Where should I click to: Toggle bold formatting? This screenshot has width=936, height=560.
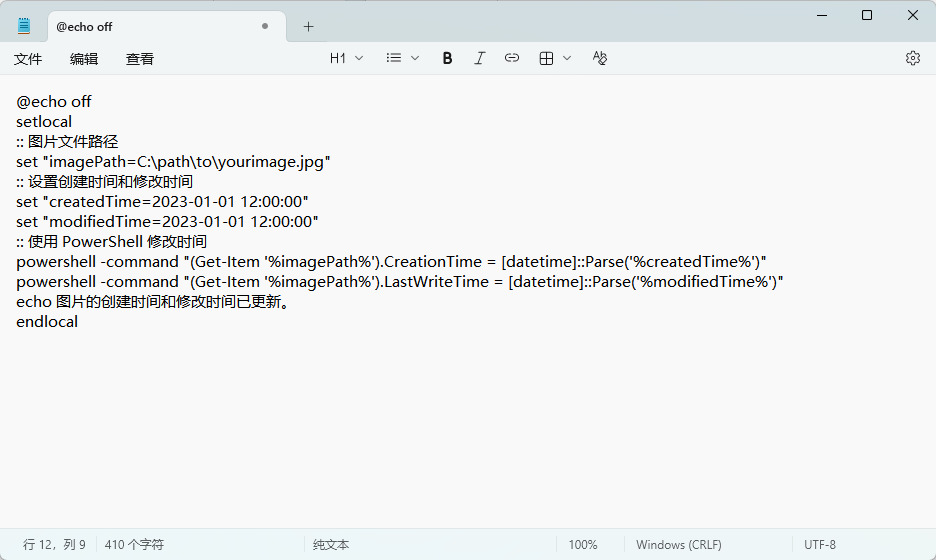[447, 58]
